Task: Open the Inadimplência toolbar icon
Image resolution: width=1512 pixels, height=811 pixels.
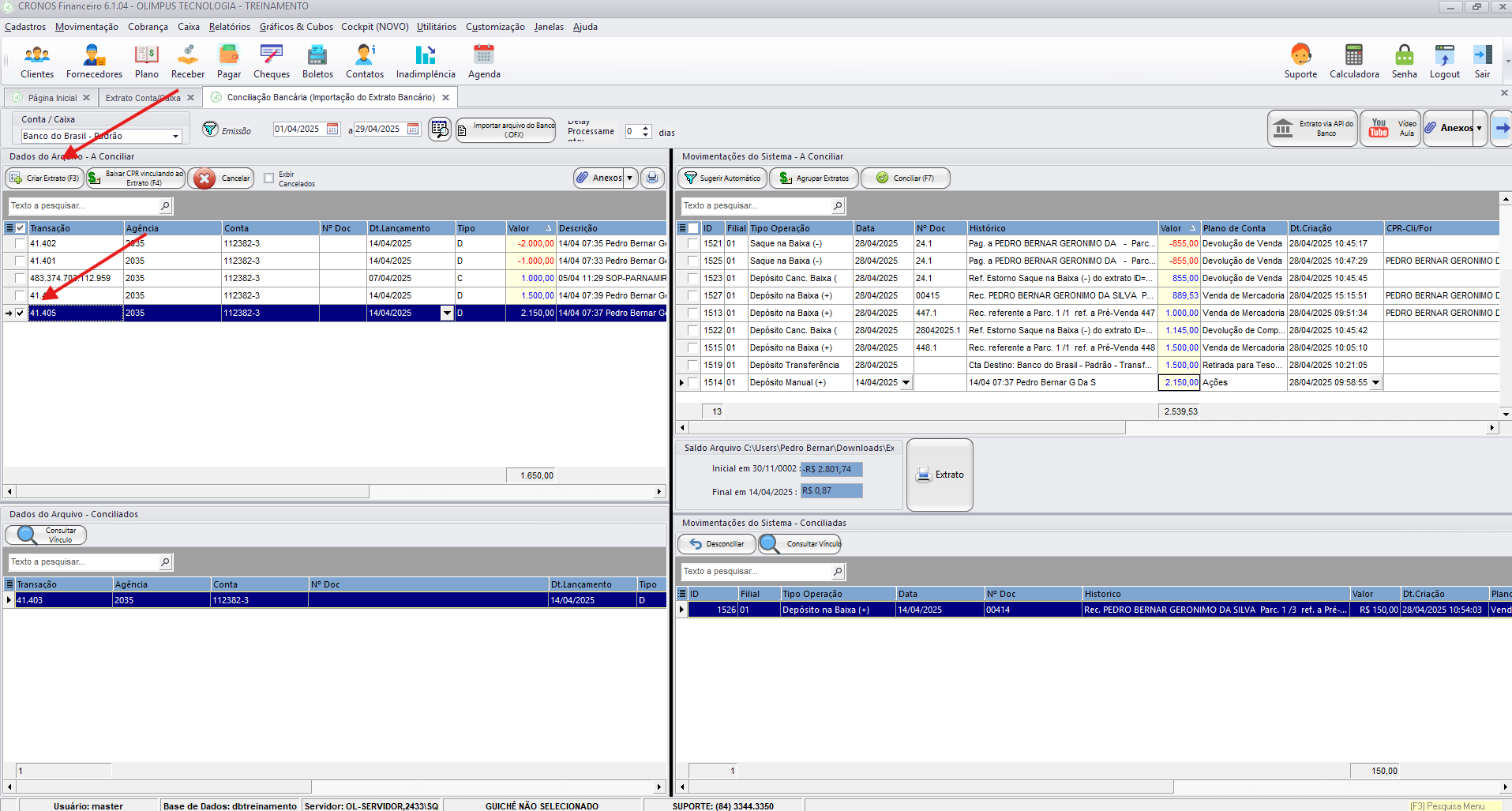Action: click(426, 62)
